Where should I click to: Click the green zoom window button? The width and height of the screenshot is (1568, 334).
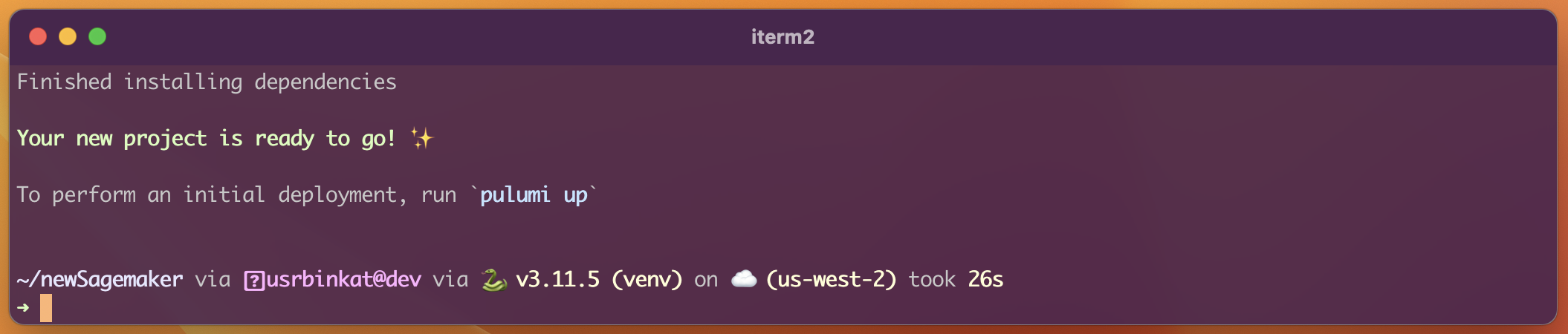pyautogui.click(x=97, y=36)
